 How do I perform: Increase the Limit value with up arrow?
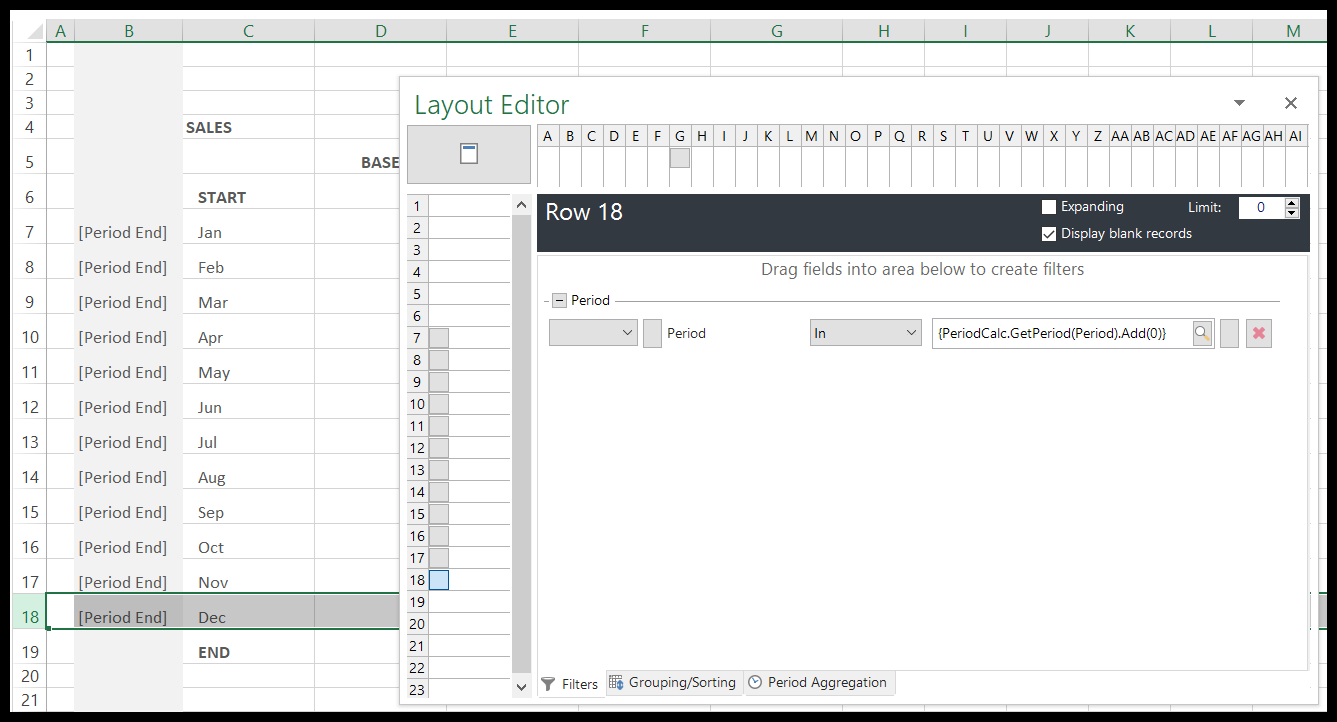click(1292, 203)
